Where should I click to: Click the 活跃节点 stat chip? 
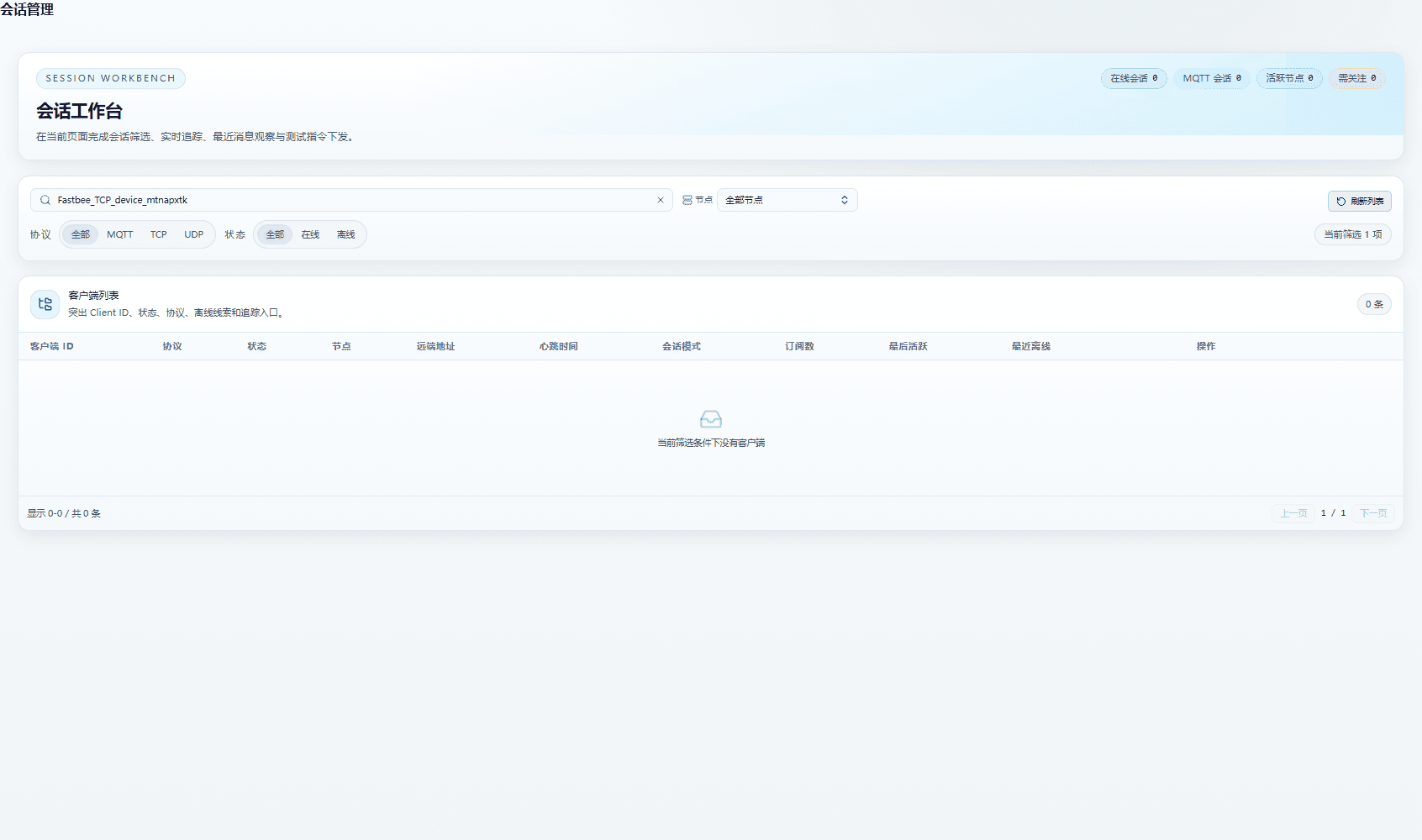click(x=1289, y=78)
